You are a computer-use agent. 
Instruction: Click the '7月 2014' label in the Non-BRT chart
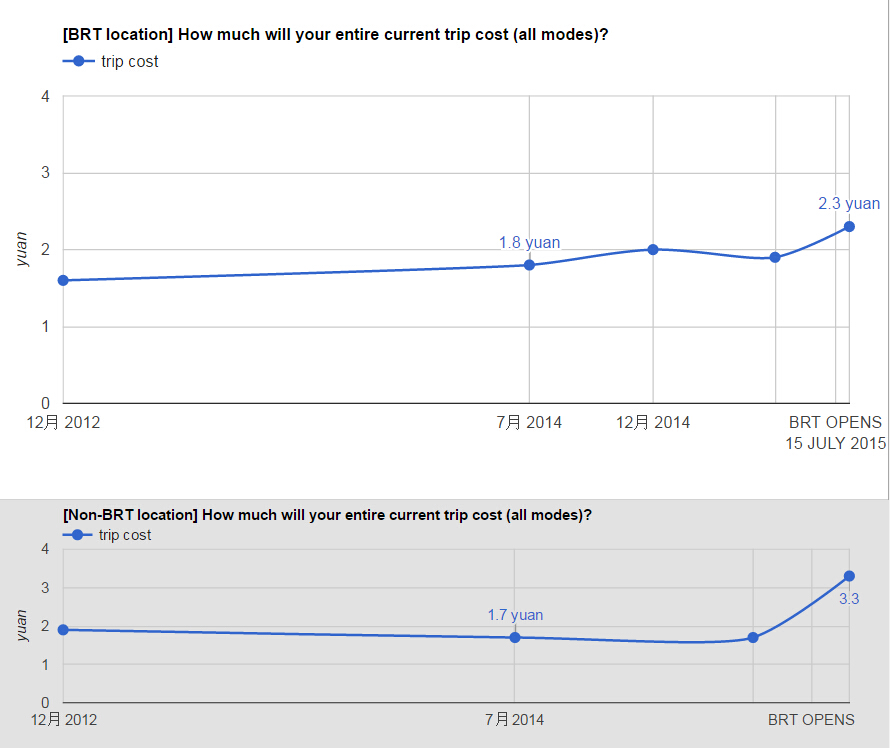click(x=514, y=720)
